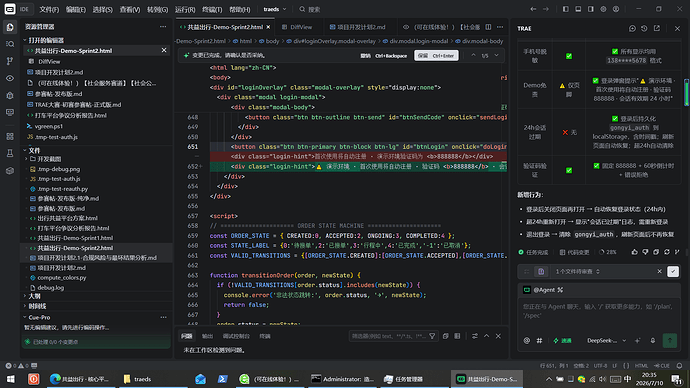Screen dimensions: 690x388
Task: Click the microphone voice input icon
Action: pyautogui.click(x=653, y=340)
